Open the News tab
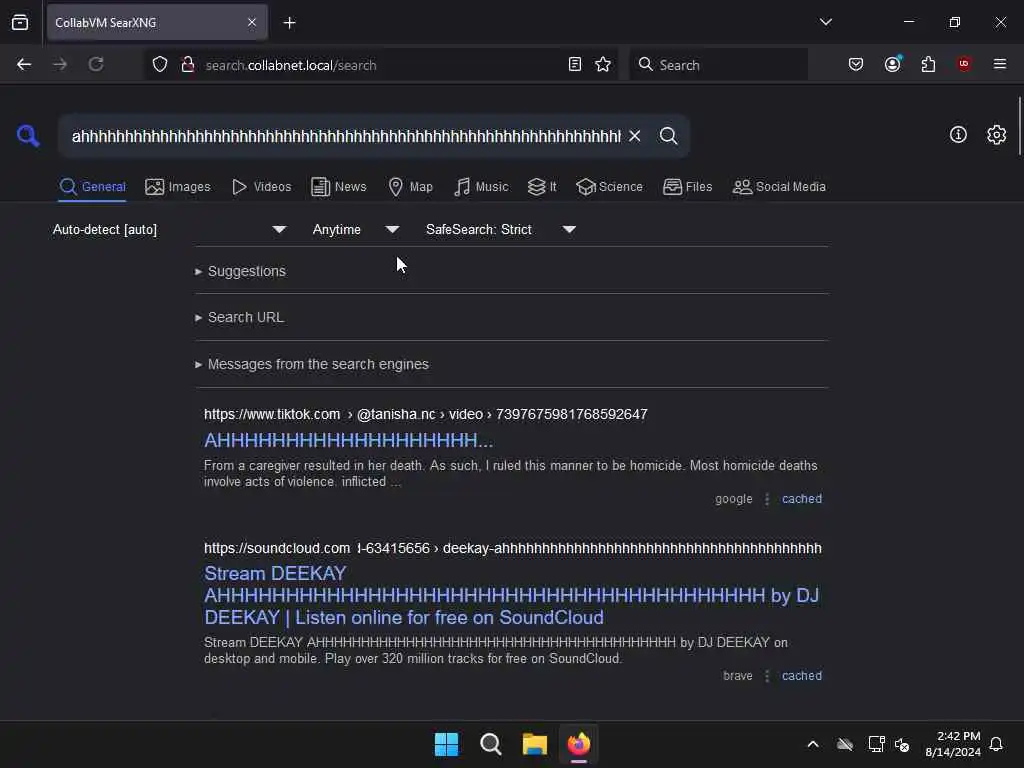Screen dimensions: 1024x768 click(x=339, y=187)
